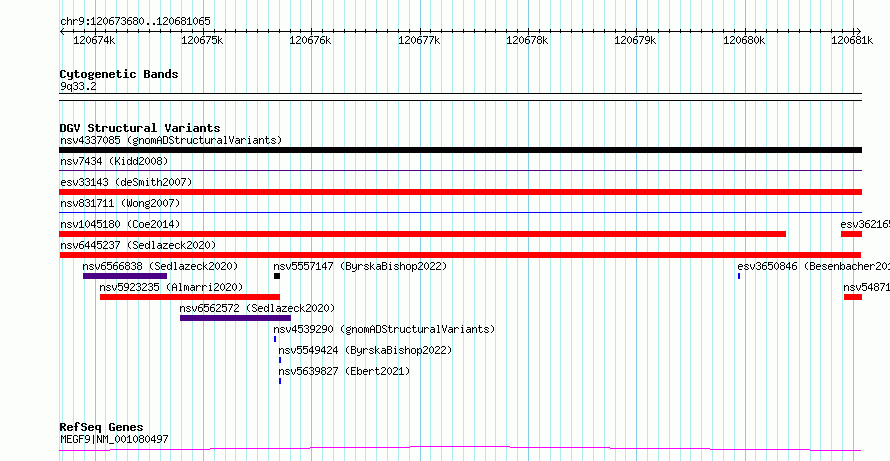Open the DGV Structural Variants track heading
890x461 pixels.
tap(140, 128)
